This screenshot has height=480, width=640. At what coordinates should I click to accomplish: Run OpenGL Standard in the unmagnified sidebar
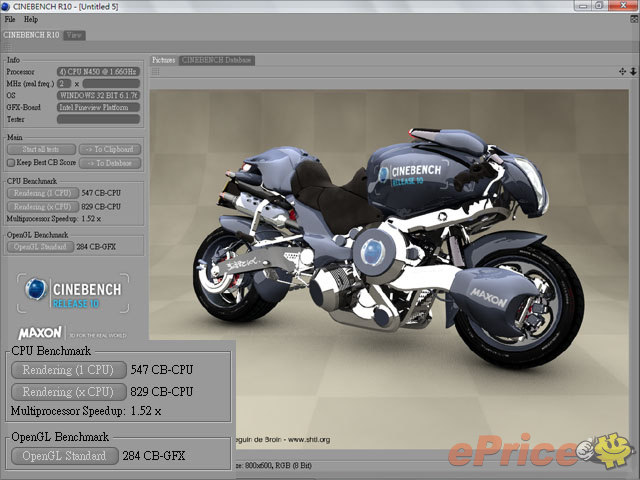click(x=40, y=247)
